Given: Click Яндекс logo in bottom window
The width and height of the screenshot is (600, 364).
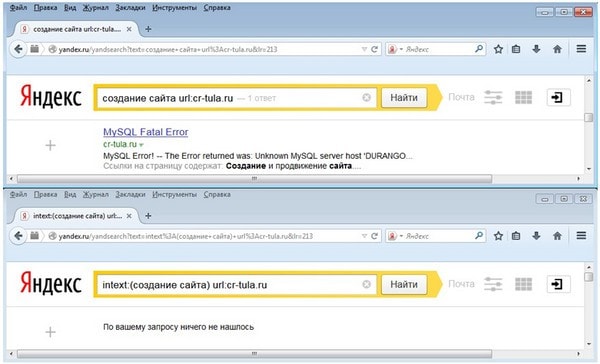Looking at the screenshot, I should (x=51, y=283).
